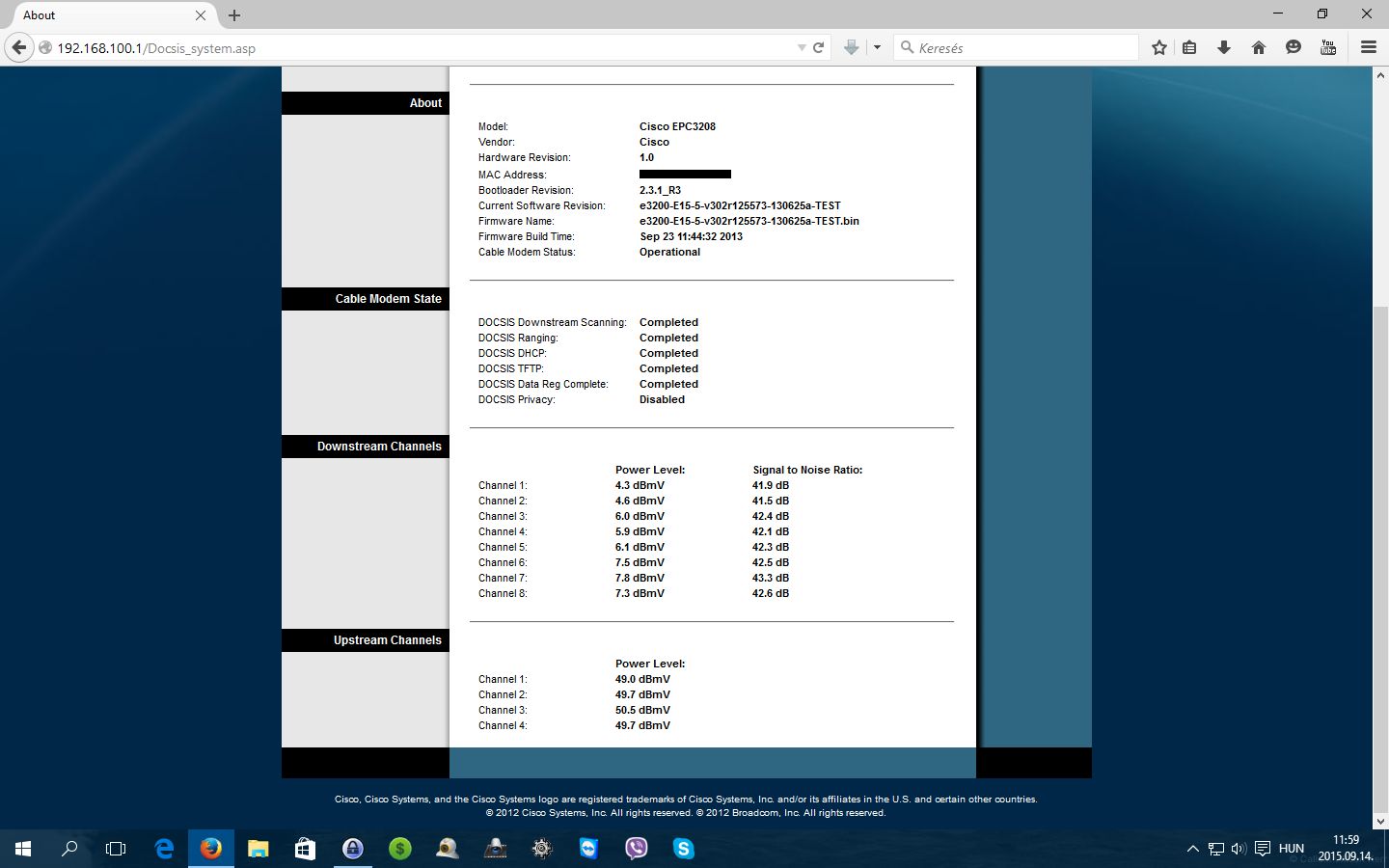Click the Cable Modem State header
The height and width of the screenshot is (868, 1389).
click(366, 299)
